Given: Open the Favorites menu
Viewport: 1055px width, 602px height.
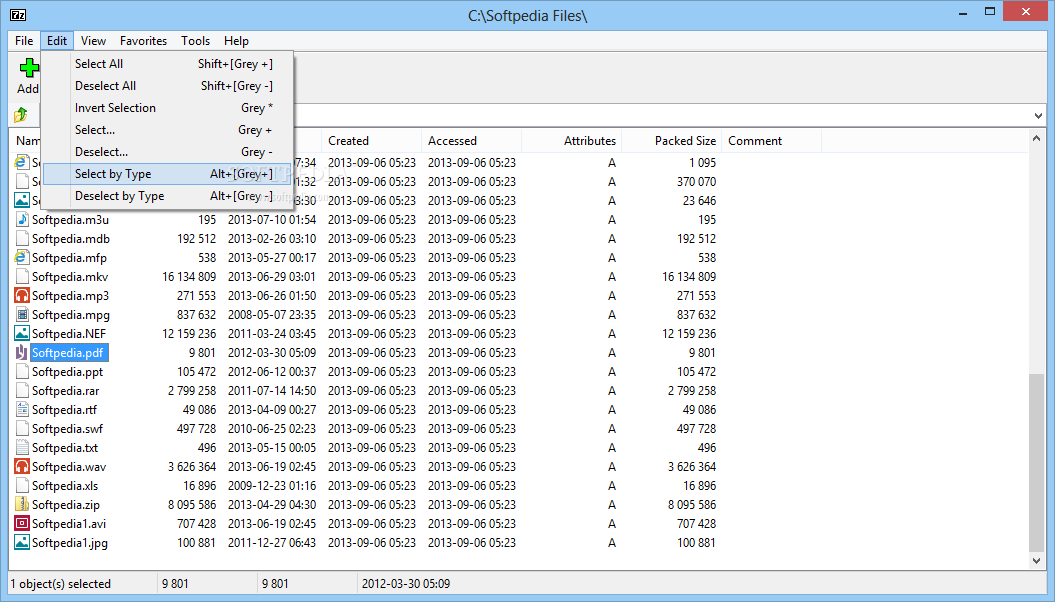Looking at the screenshot, I should click(143, 40).
